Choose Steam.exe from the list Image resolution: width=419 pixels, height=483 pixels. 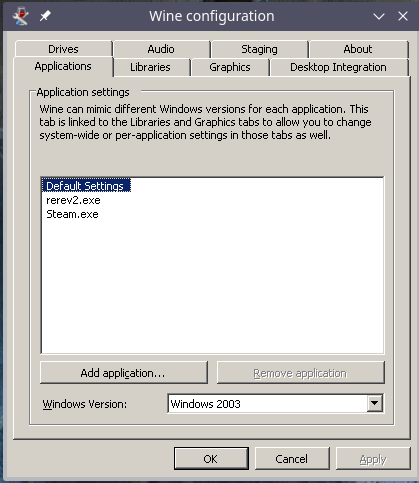72,214
